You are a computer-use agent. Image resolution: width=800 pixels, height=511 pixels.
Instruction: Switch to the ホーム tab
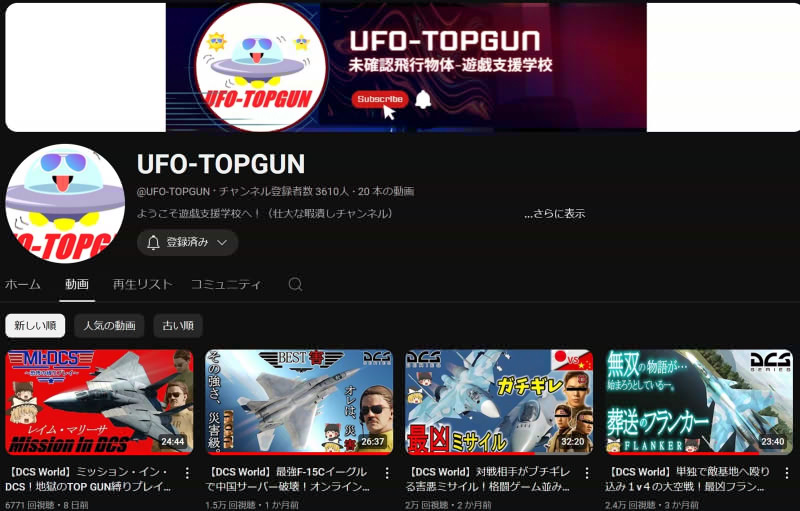pyautogui.click(x=22, y=284)
